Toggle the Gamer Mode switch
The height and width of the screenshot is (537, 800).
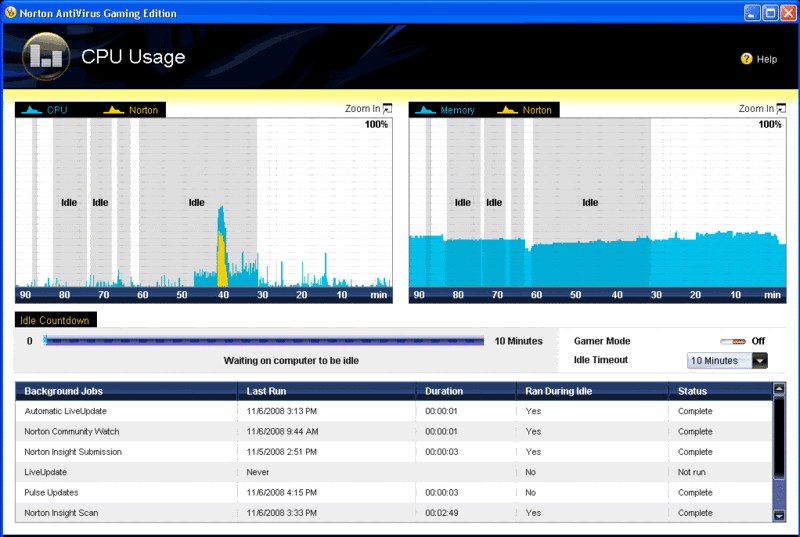733,341
